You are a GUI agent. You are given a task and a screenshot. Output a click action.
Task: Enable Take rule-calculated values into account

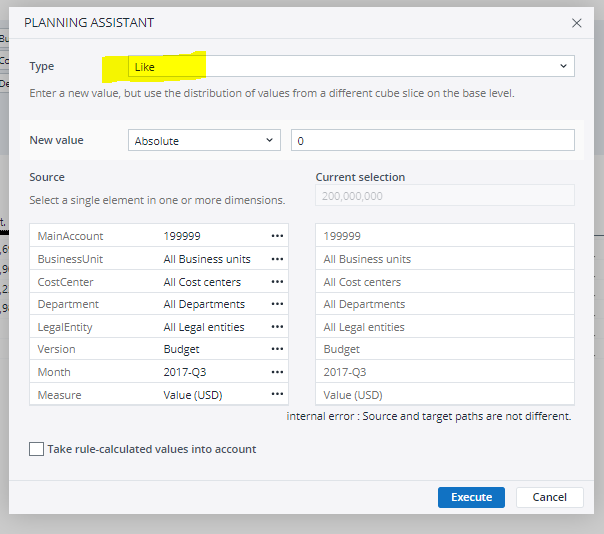tap(37, 450)
